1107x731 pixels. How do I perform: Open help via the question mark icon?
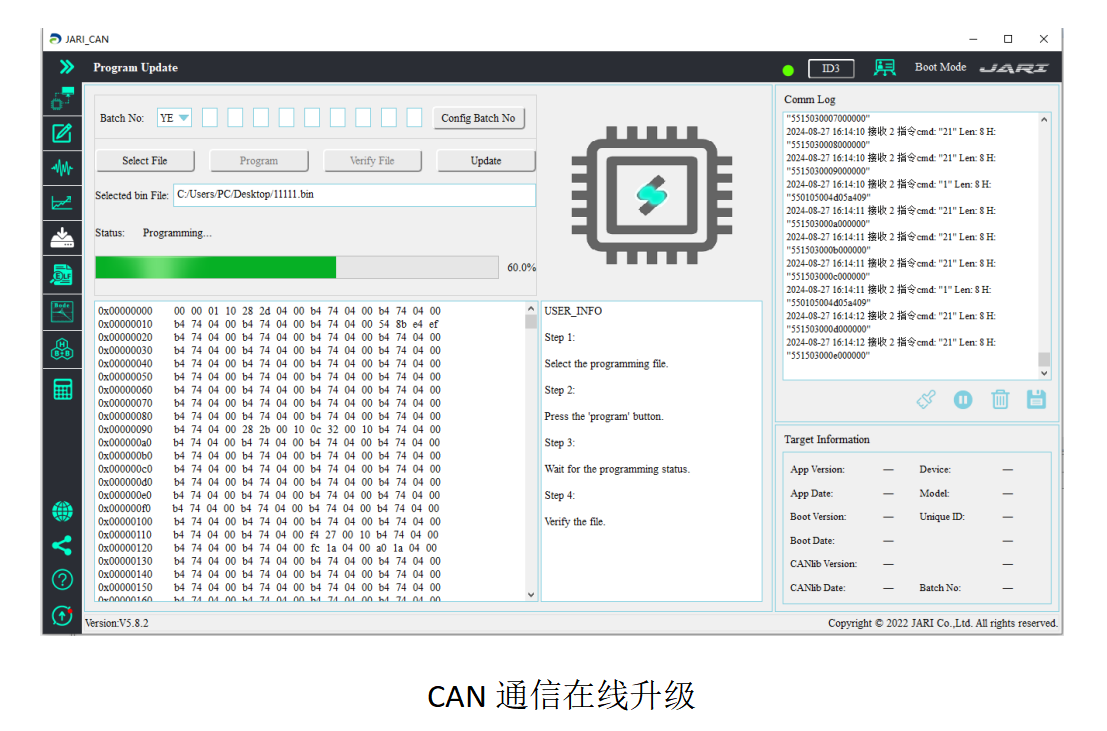click(x=62, y=579)
